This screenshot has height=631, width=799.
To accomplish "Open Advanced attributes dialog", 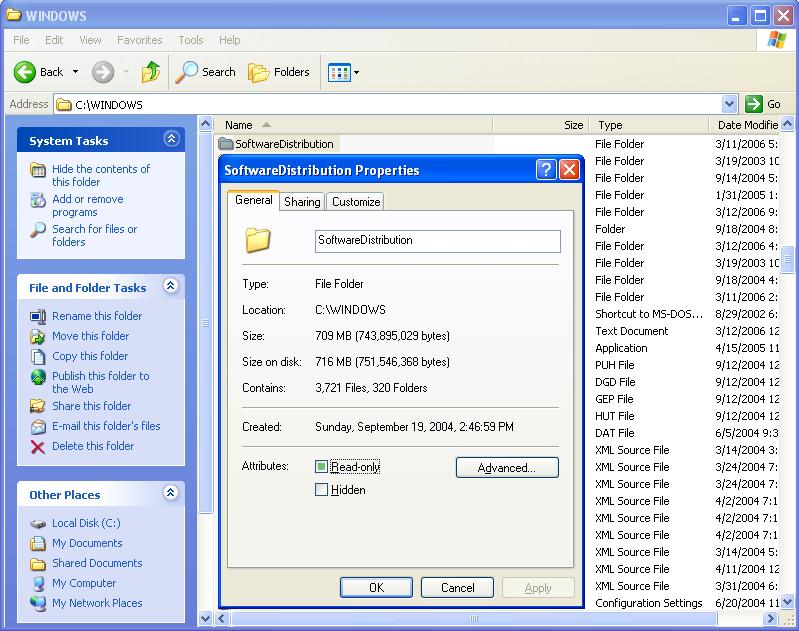I will point(507,467).
